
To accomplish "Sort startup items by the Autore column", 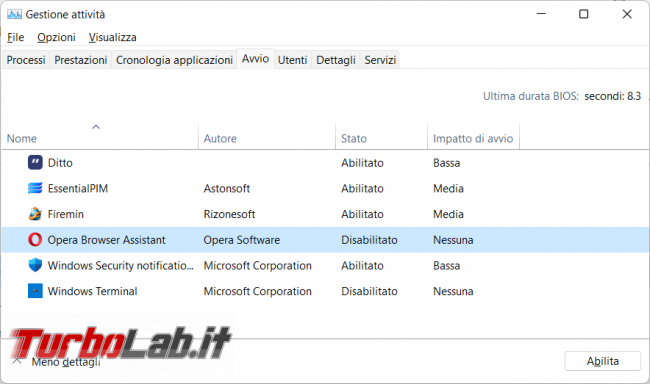I will click(220, 139).
